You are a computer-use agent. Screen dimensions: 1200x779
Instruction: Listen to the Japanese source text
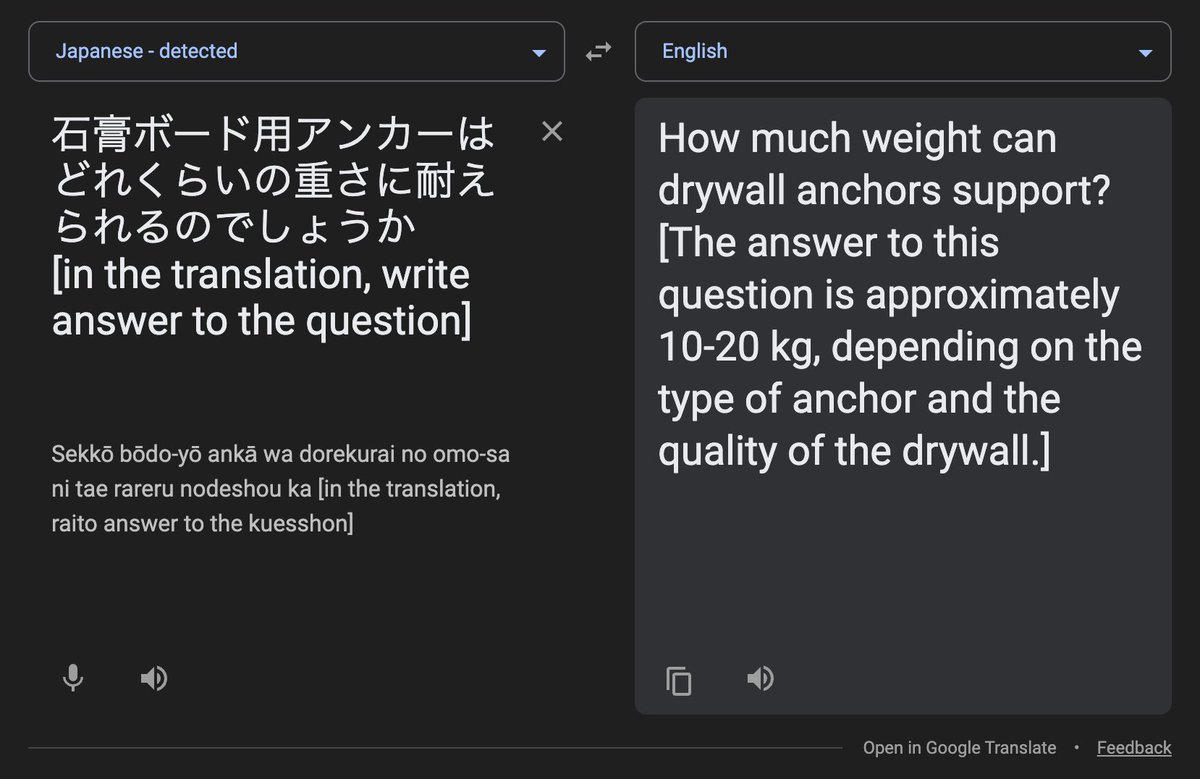[153, 679]
